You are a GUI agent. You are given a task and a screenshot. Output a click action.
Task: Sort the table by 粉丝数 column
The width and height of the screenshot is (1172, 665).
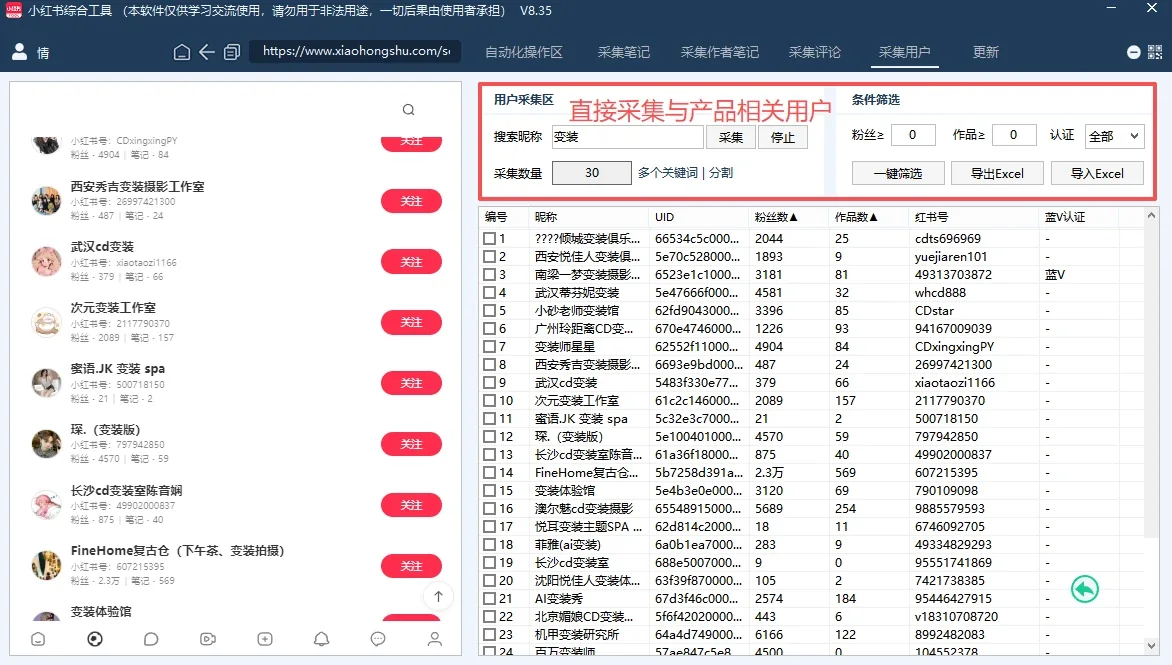click(x=787, y=217)
